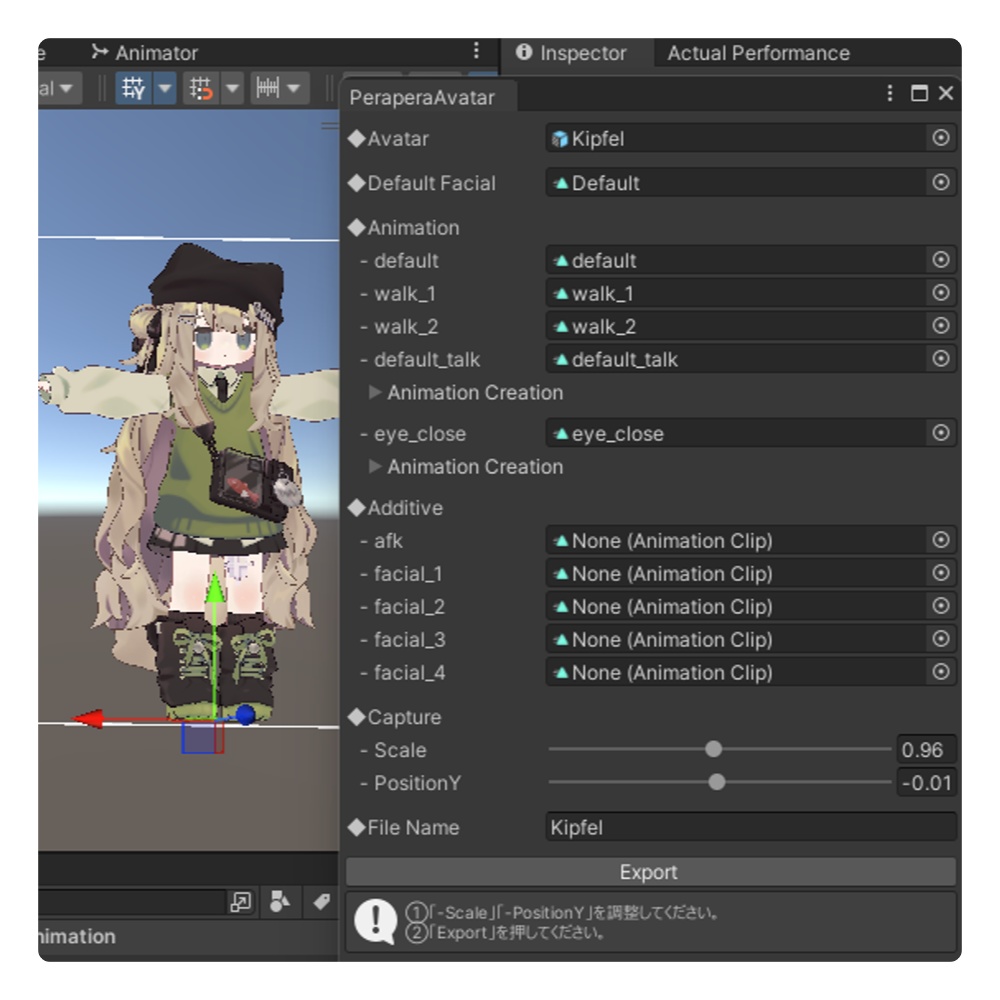
Task: Click the Scale value field 0.96
Action: [926, 749]
